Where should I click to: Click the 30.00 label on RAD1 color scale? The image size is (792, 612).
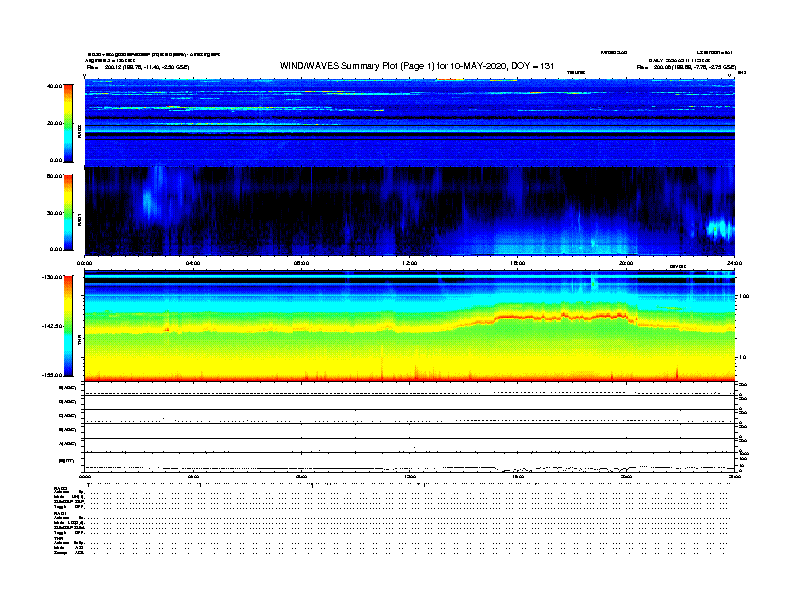(x=55, y=213)
